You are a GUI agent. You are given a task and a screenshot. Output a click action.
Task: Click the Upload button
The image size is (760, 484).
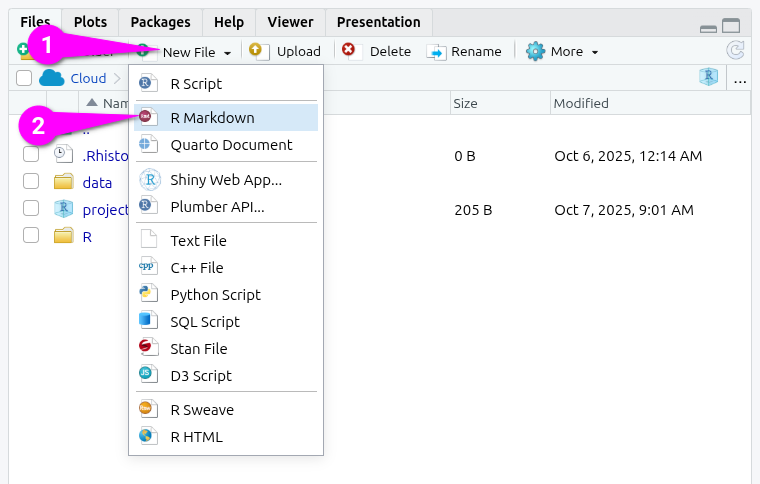click(x=285, y=51)
